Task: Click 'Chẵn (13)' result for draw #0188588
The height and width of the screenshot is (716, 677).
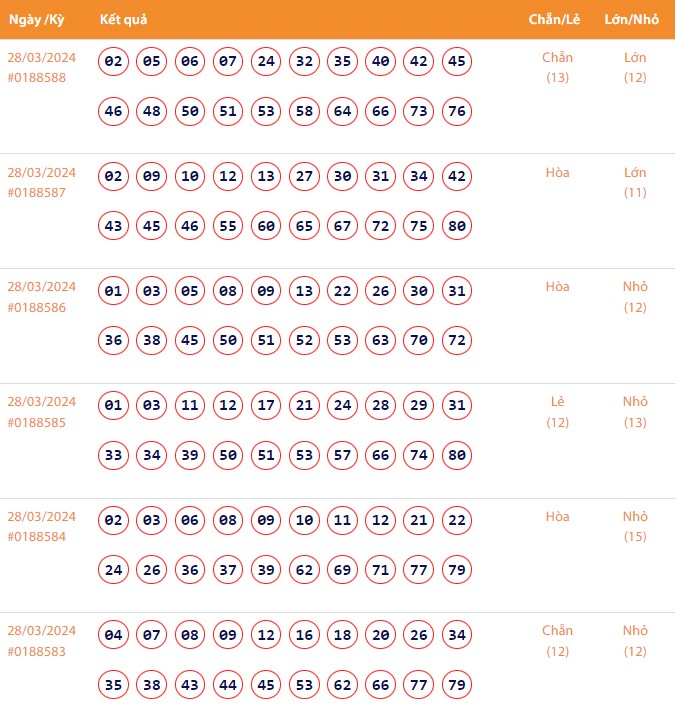Action: coord(557,67)
